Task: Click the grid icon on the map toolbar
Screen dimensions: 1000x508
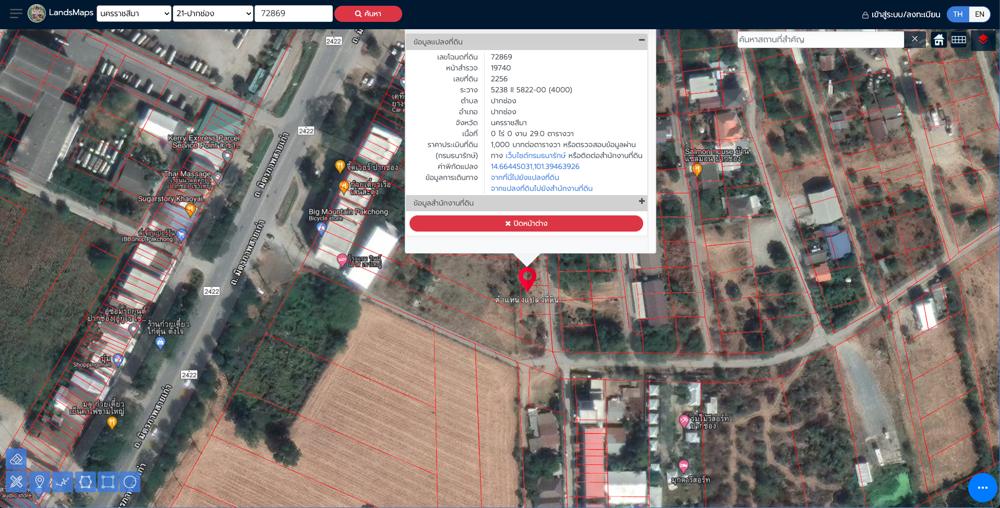Action: [x=959, y=40]
